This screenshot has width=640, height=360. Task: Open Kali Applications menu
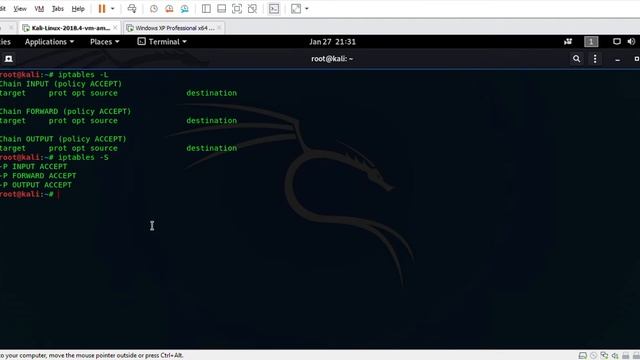point(49,42)
